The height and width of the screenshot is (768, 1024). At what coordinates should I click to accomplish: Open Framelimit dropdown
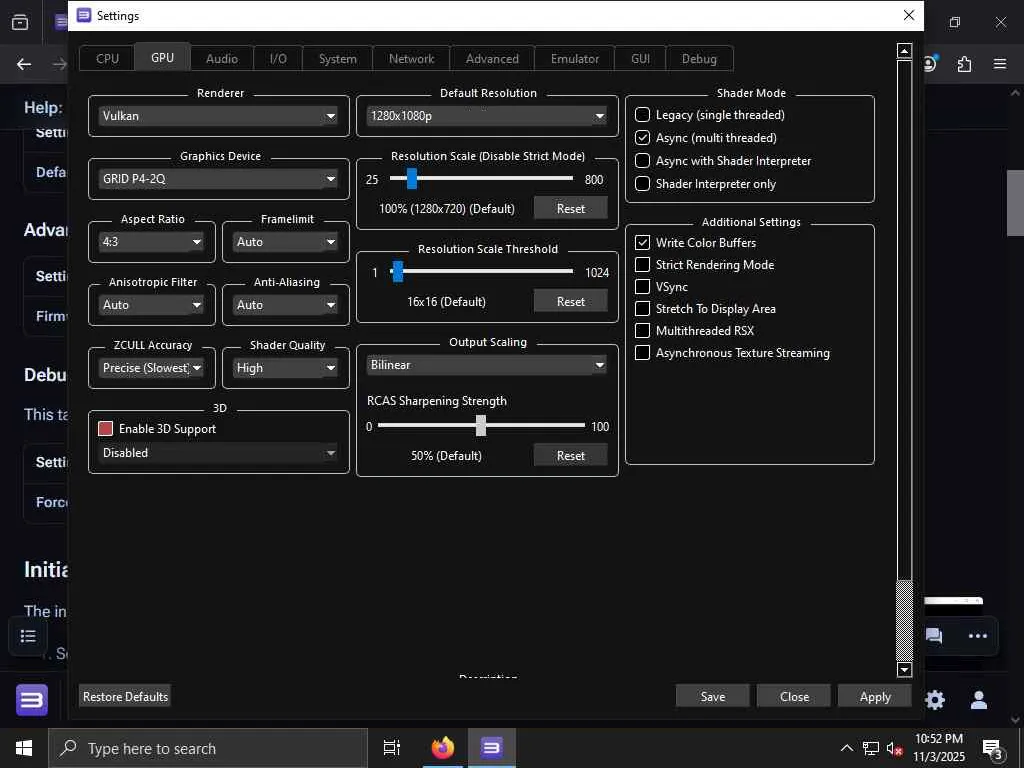[x=286, y=242]
